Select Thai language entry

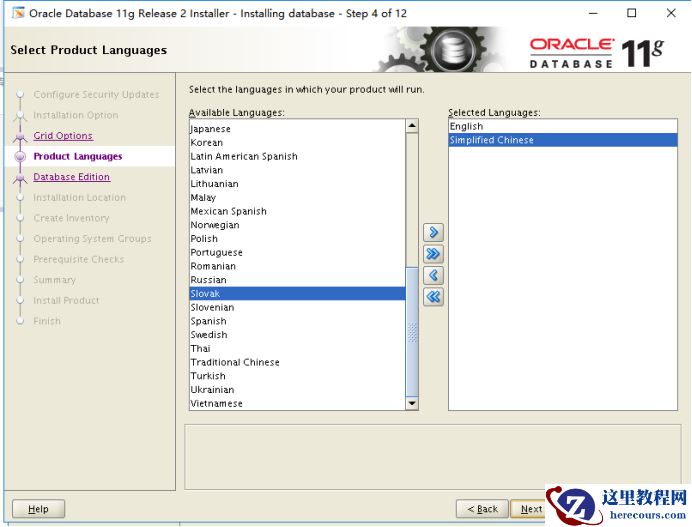tap(297, 348)
